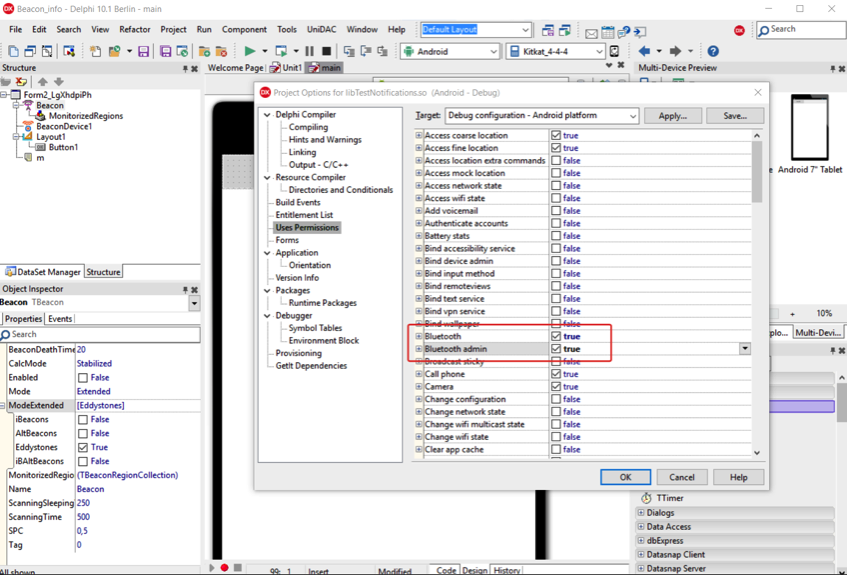This screenshot has width=848, height=575.
Task: Click the red record macro button
Action: coord(224,568)
